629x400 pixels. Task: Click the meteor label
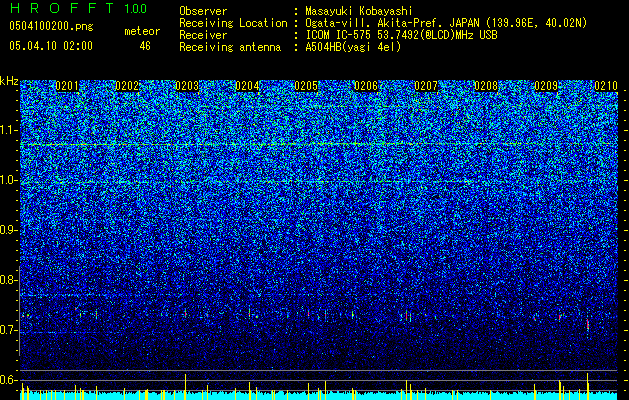(142, 31)
